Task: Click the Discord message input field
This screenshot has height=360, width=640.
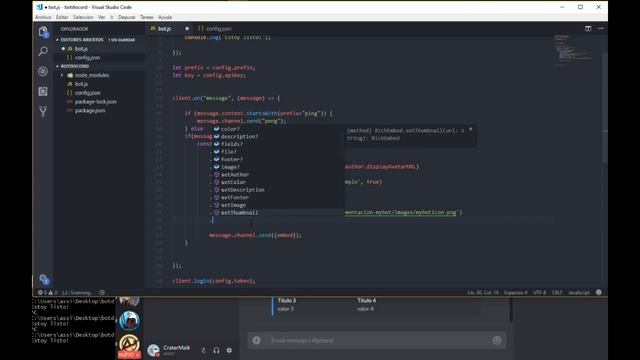Action: [378, 340]
